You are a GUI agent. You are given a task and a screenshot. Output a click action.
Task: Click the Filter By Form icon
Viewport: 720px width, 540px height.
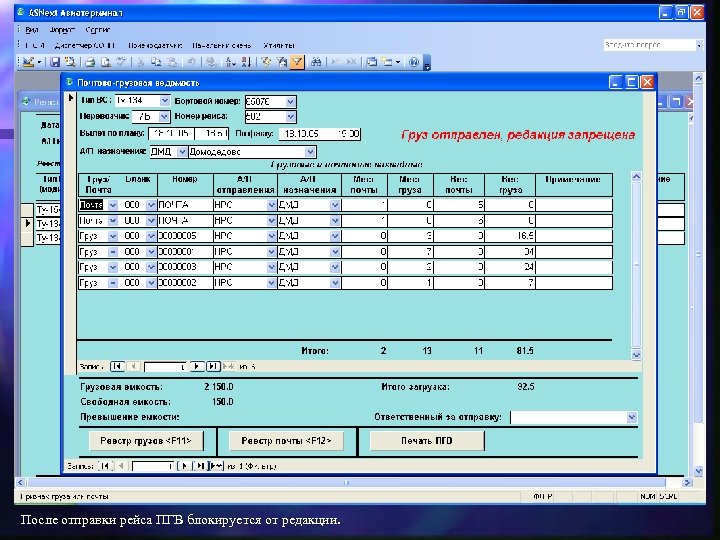click(281, 62)
